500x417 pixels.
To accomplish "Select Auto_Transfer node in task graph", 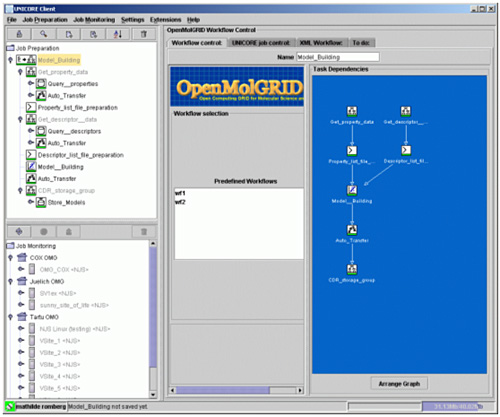I will click(352, 230).
